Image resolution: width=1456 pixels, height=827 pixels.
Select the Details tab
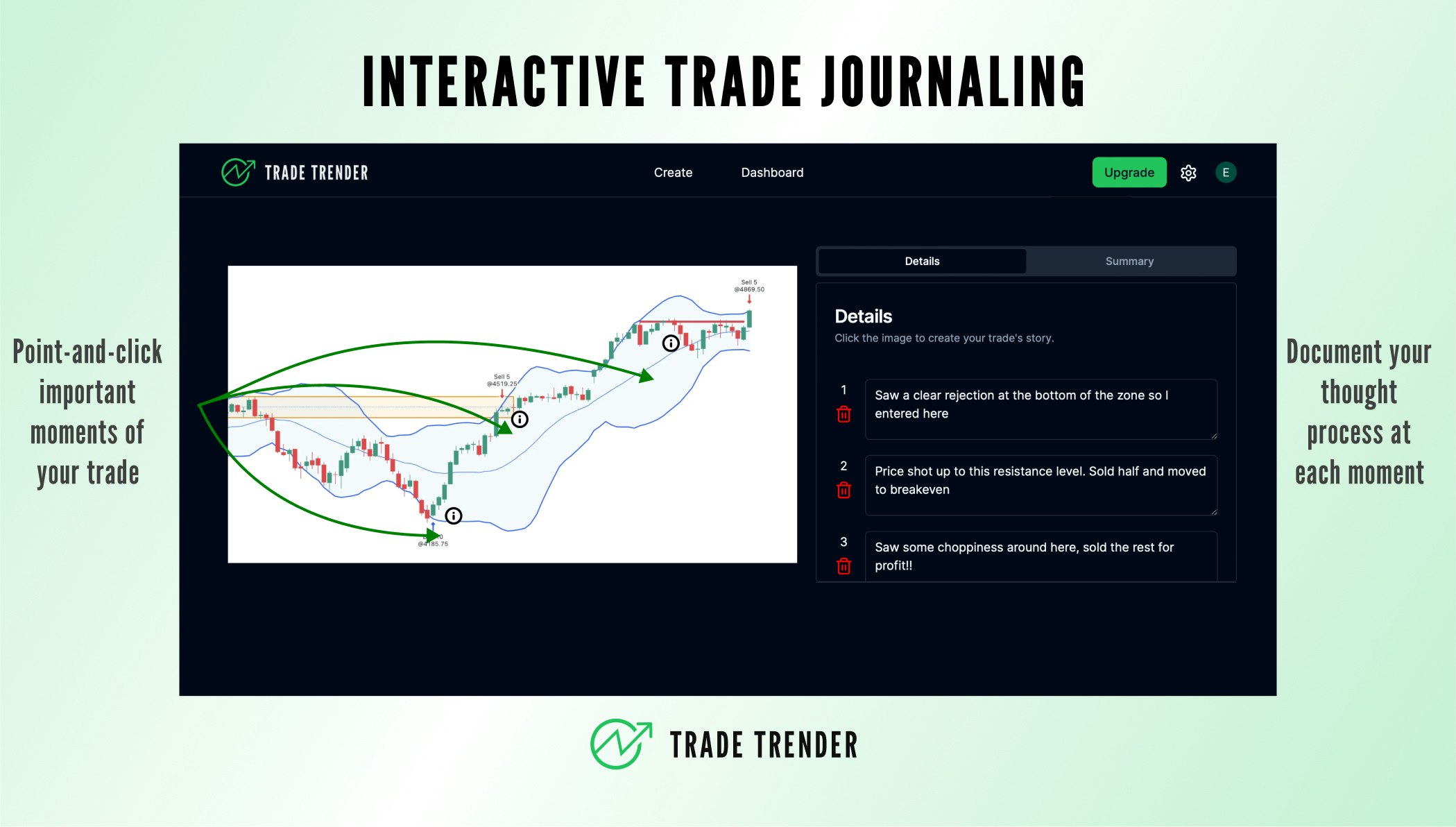(922, 261)
